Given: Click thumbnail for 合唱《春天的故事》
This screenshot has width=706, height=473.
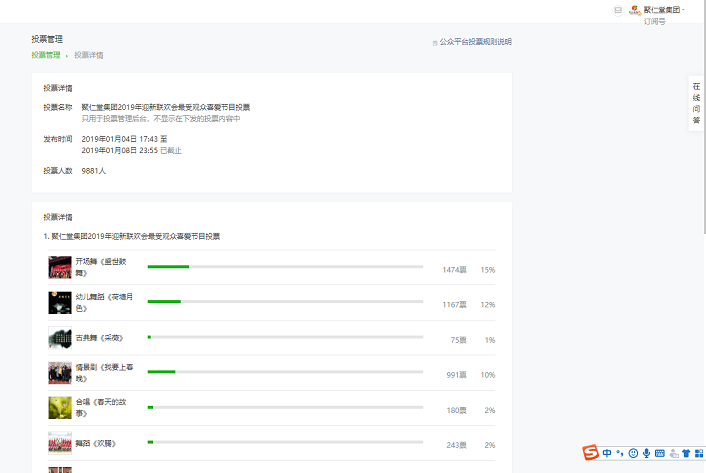Looking at the screenshot, I should 60,408.
